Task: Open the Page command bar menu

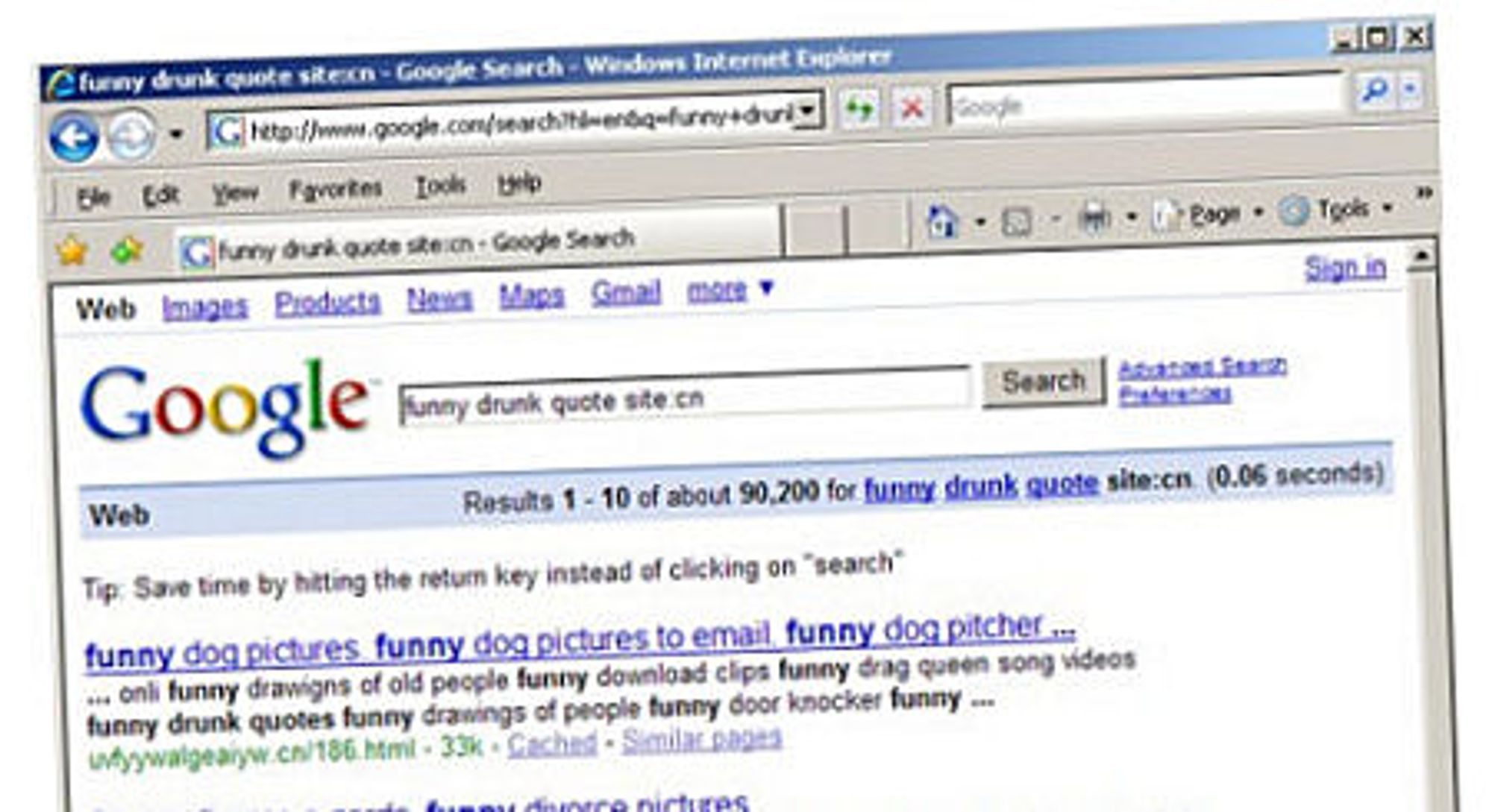Action: click(1207, 215)
